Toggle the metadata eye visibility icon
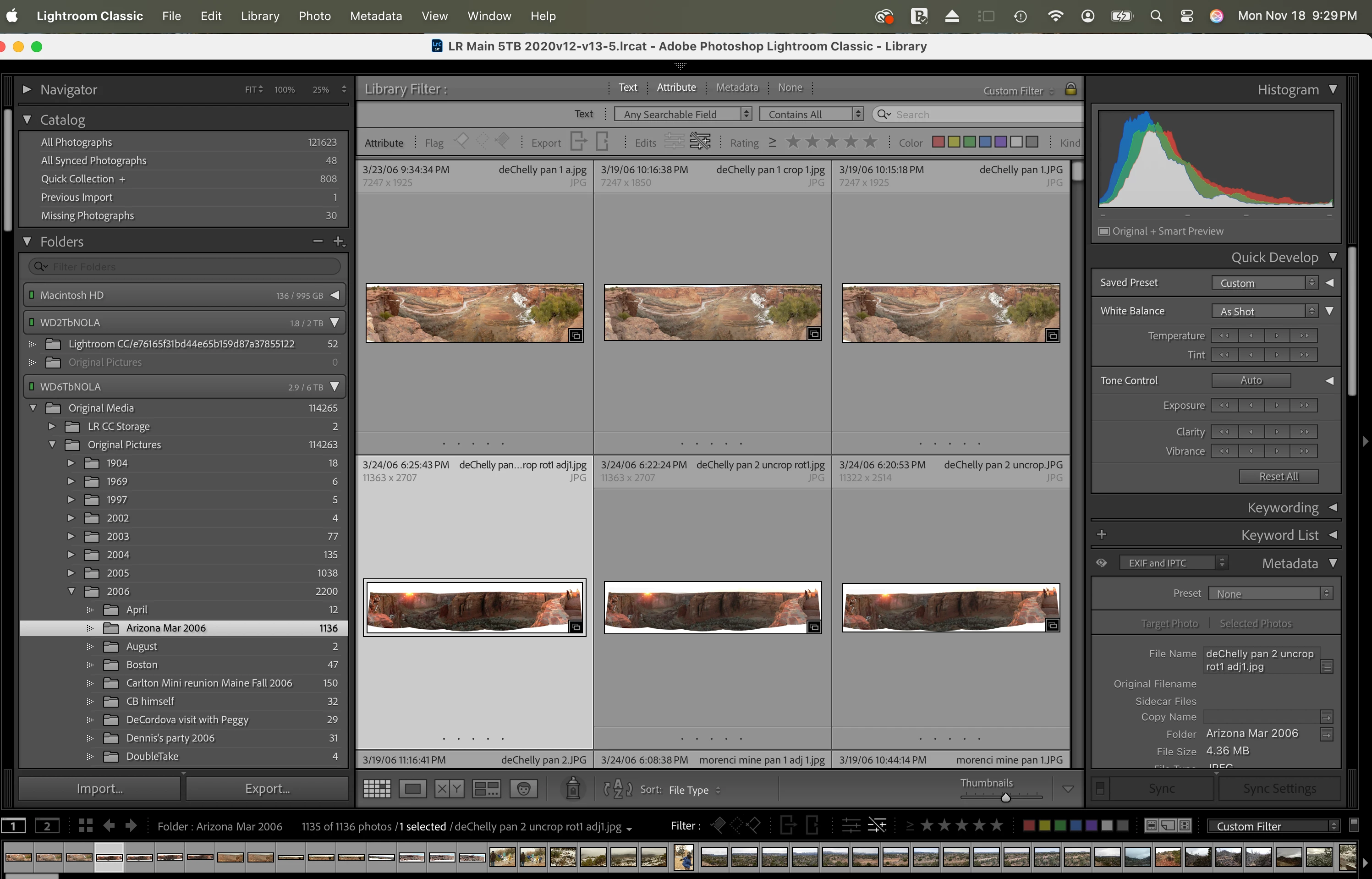 [1102, 563]
